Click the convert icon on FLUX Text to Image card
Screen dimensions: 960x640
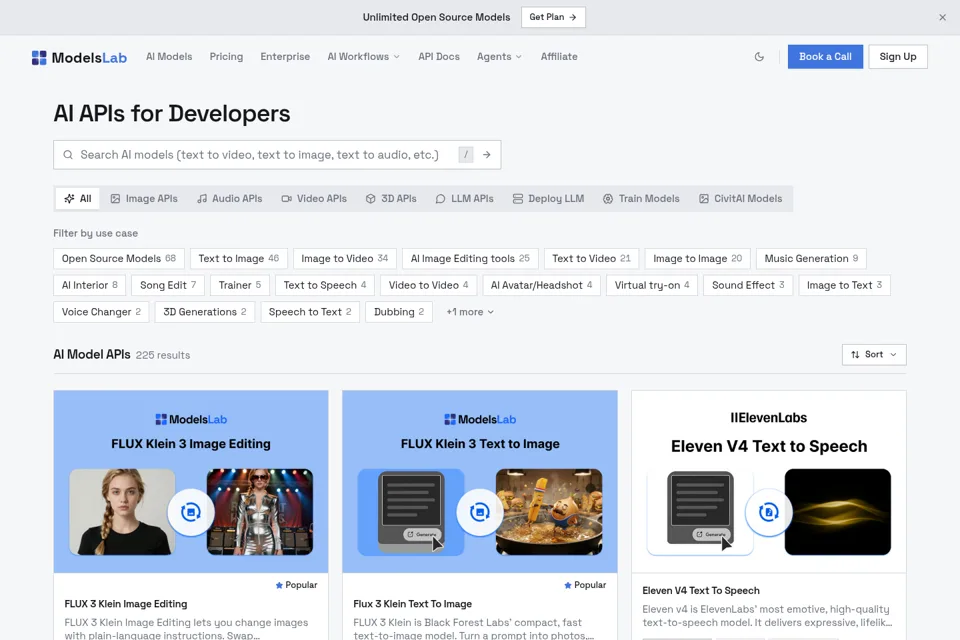coord(480,512)
